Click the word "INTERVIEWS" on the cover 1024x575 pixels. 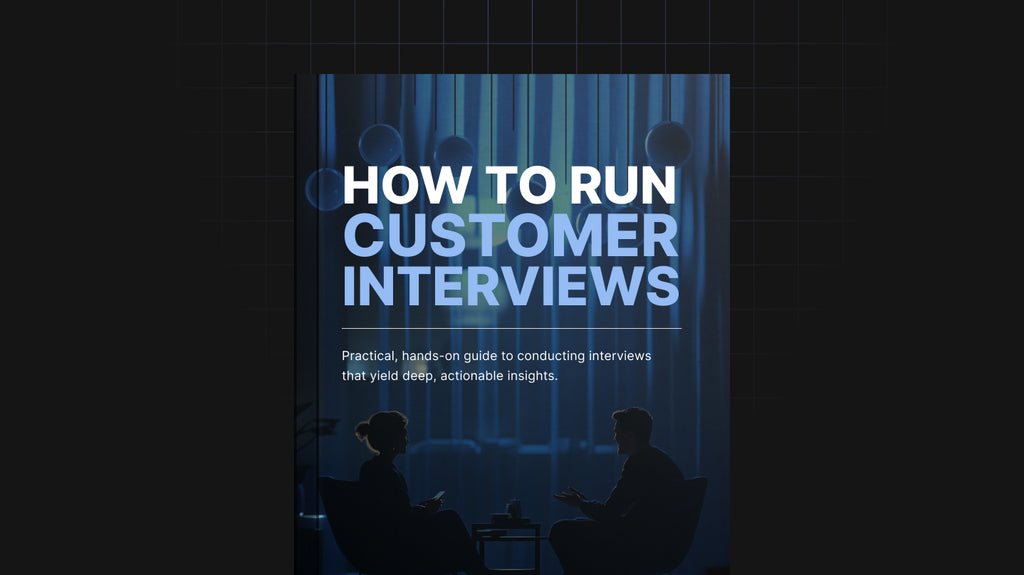tap(510, 286)
